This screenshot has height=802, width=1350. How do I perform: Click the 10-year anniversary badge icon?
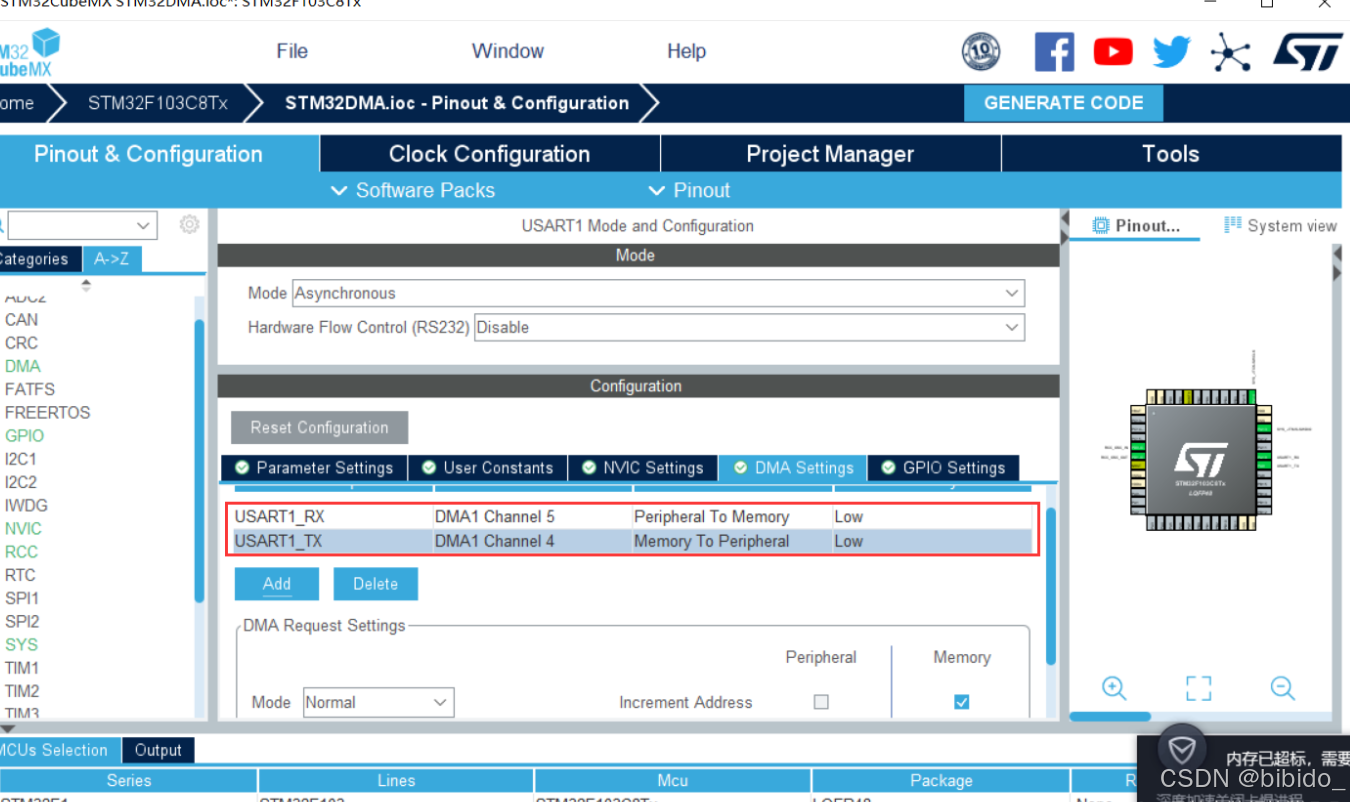click(981, 51)
